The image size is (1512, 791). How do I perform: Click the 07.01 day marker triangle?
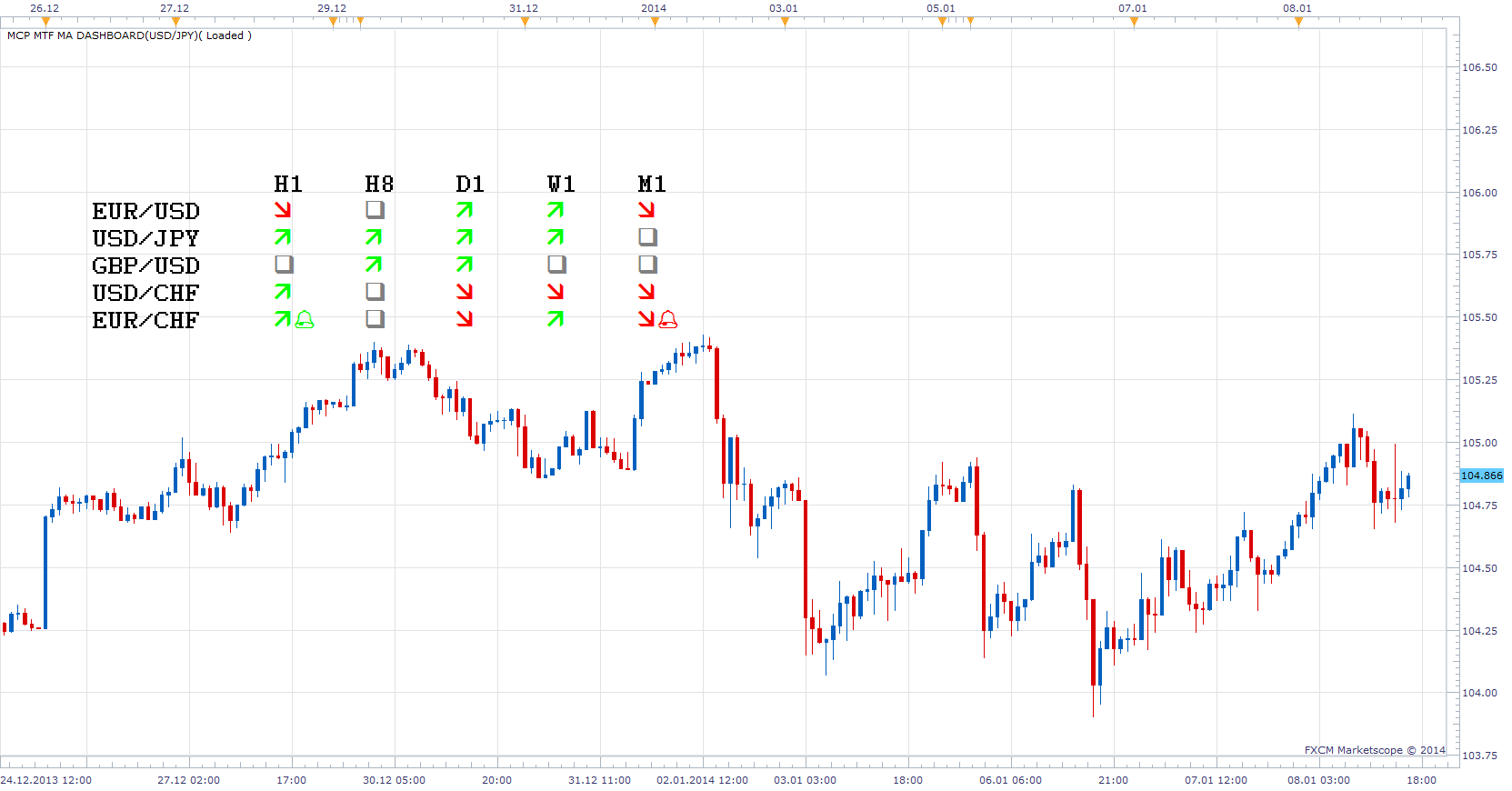tap(1134, 22)
